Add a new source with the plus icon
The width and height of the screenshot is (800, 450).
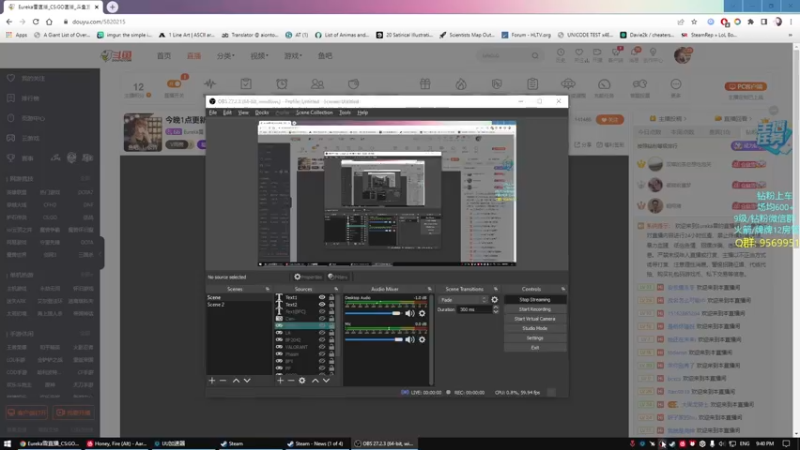pyautogui.click(x=280, y=381)
